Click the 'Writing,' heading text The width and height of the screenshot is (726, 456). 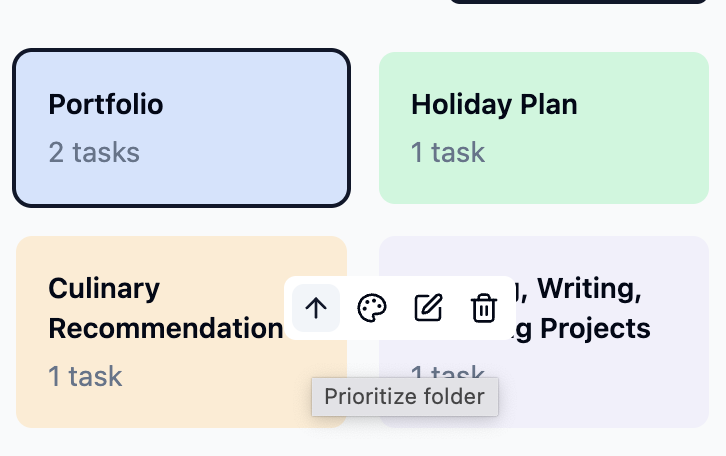589,288
